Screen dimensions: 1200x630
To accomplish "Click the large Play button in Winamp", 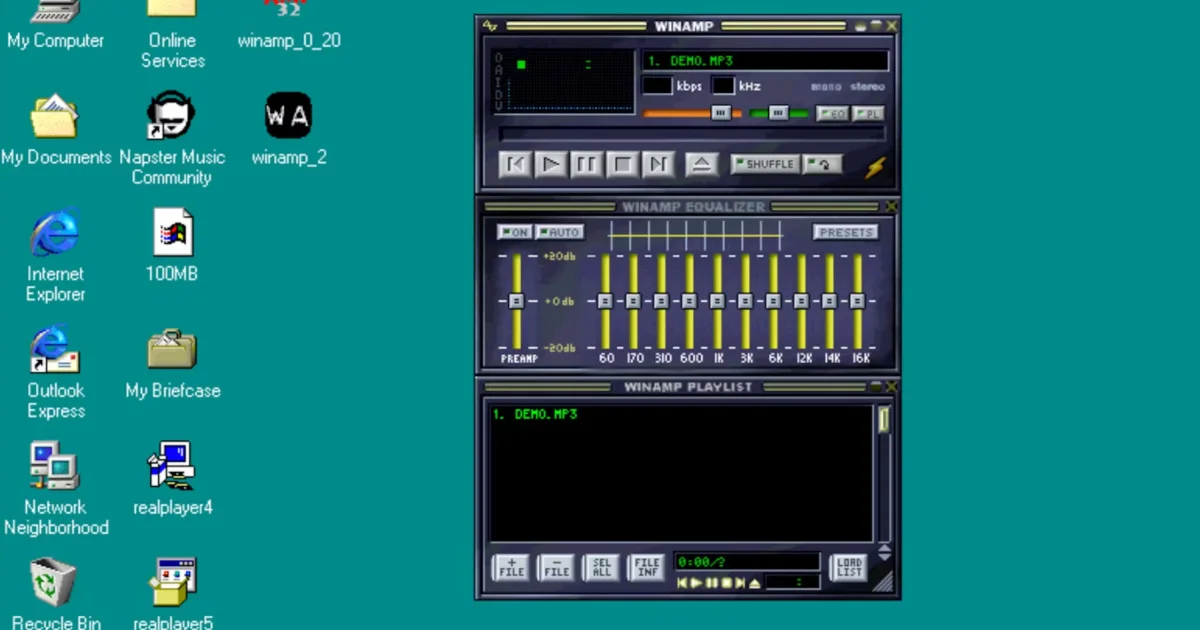I will click(x=551, y=164).
